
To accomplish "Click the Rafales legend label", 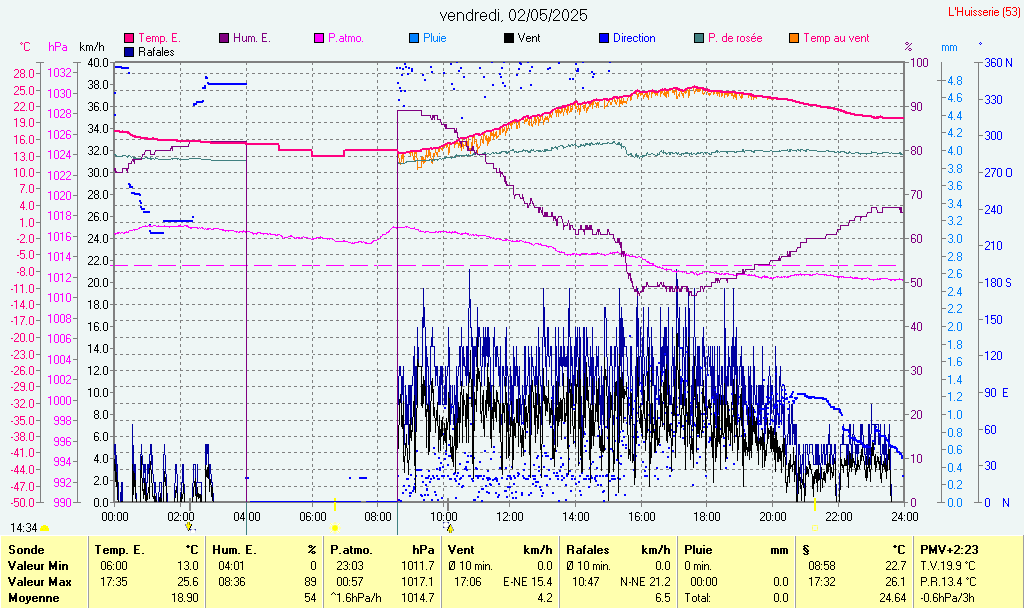I will coord(156,52).
